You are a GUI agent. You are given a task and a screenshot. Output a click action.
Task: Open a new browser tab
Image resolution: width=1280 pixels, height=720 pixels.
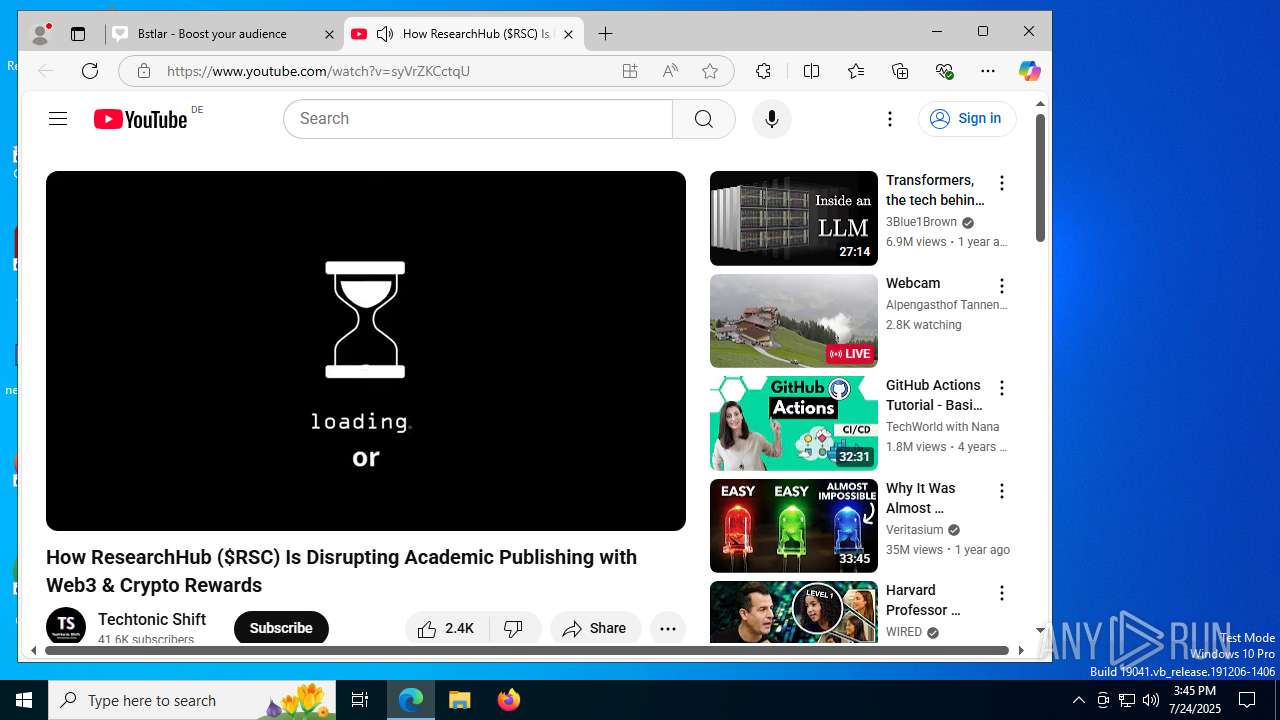click(x=605, y=34)
